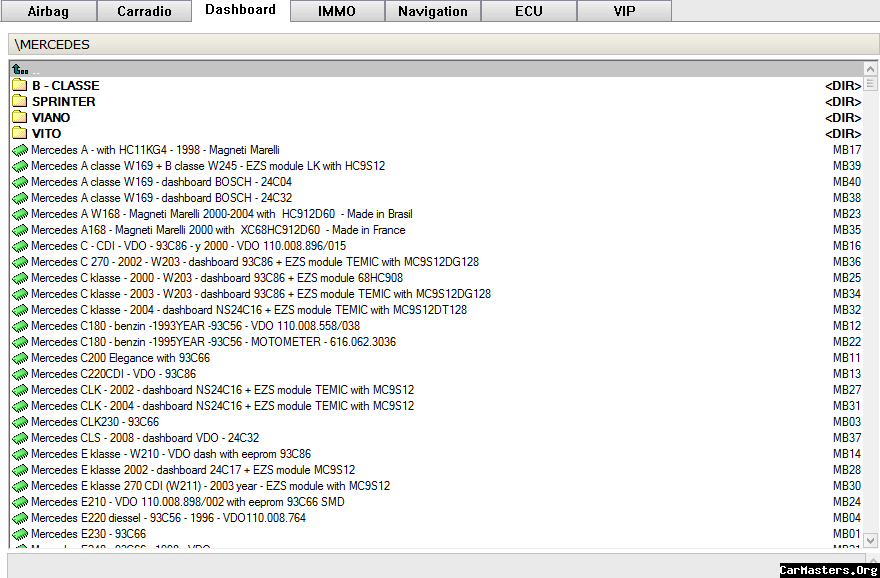
Task: Click chip icon for CLK230 93C66
Action: click(20, 422)
